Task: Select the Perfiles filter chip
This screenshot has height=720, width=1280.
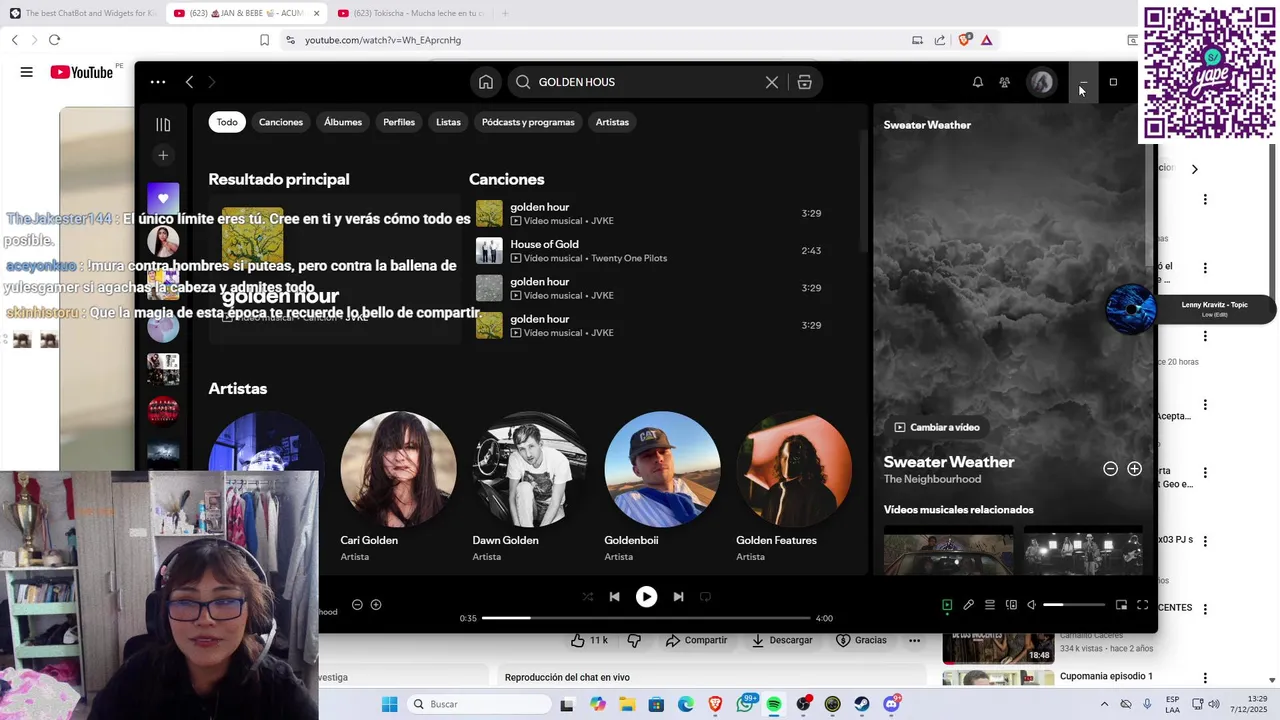Action: (399, 122)
